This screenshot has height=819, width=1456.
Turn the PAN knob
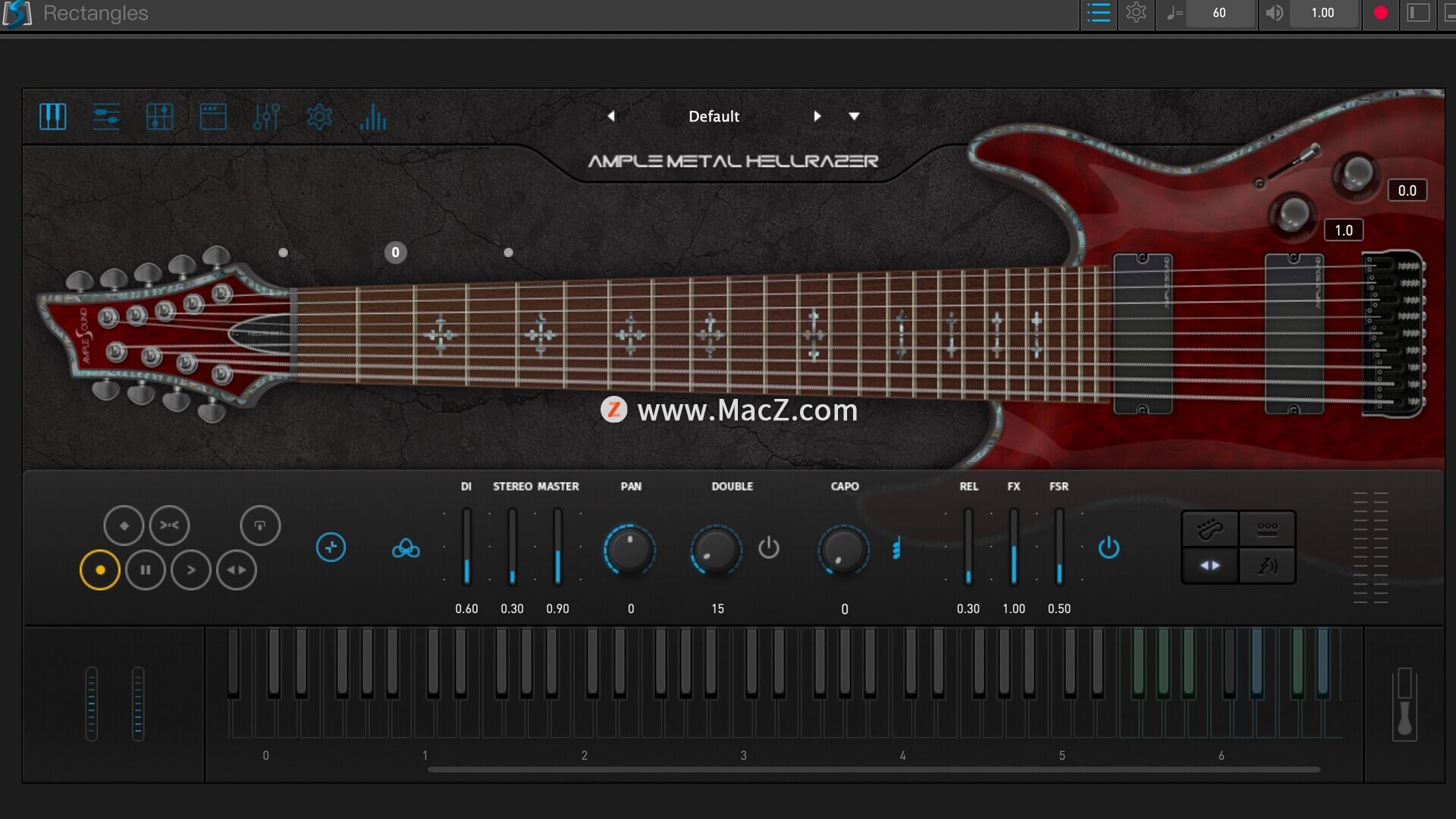[x=630, y=549]
